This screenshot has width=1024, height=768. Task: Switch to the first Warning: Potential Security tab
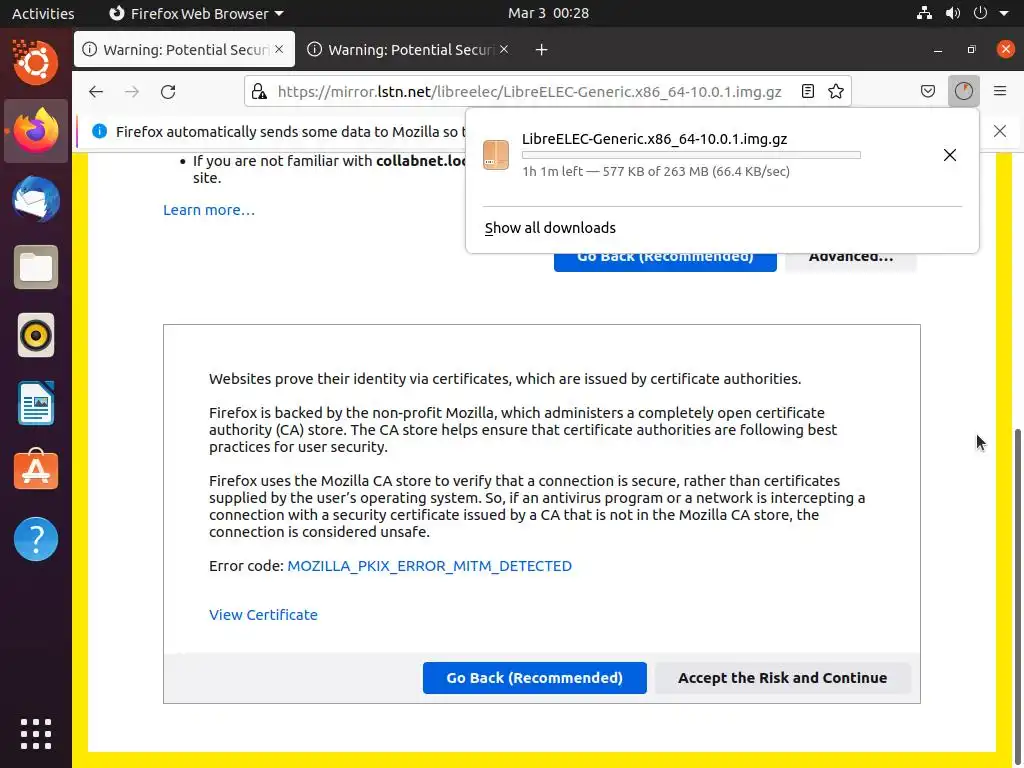[x=184, y=50]
